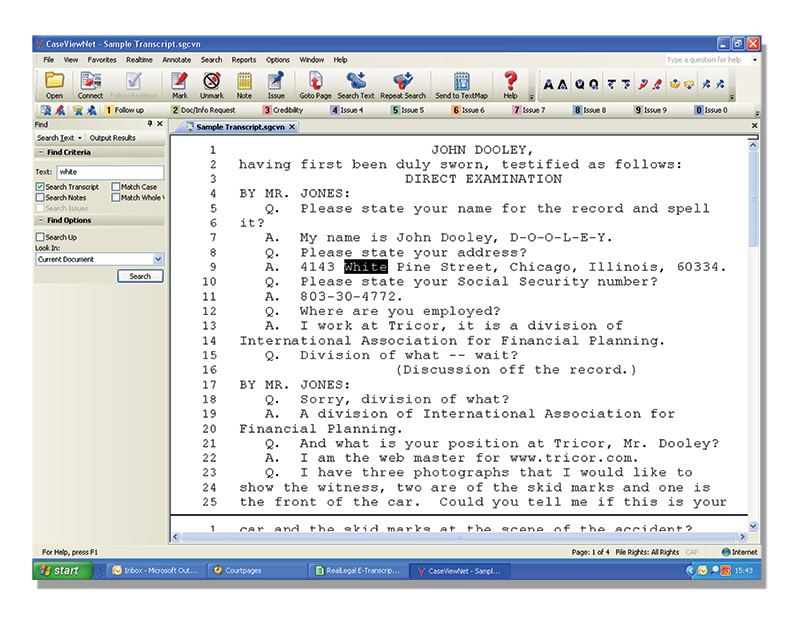Enable the Search Up checkbox

(x=40, y=237)
